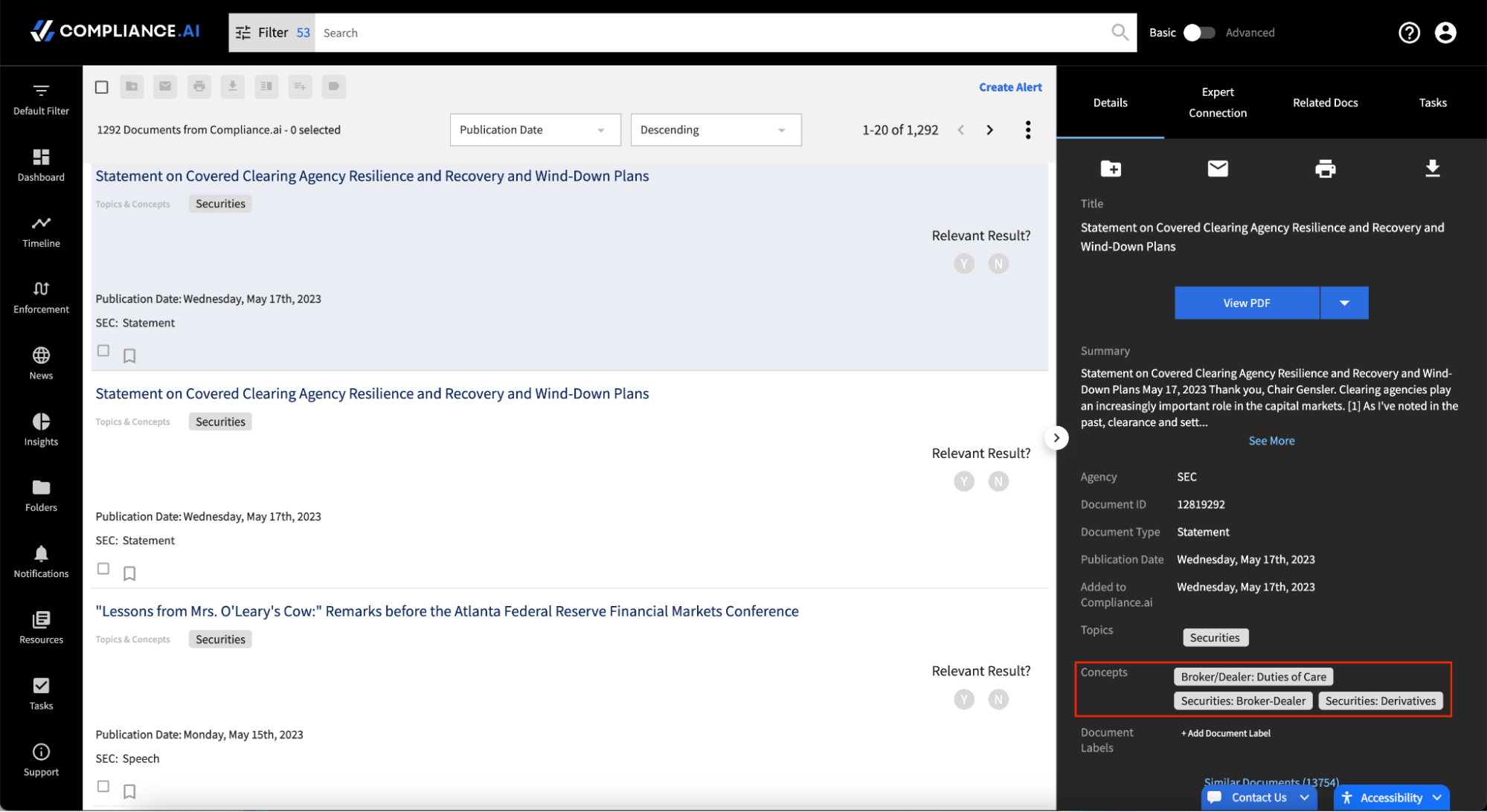Click the Broker/Dealer: Duties of Care tag
This screenshot has width=1487, height=812.
[x=1253, y=677]
